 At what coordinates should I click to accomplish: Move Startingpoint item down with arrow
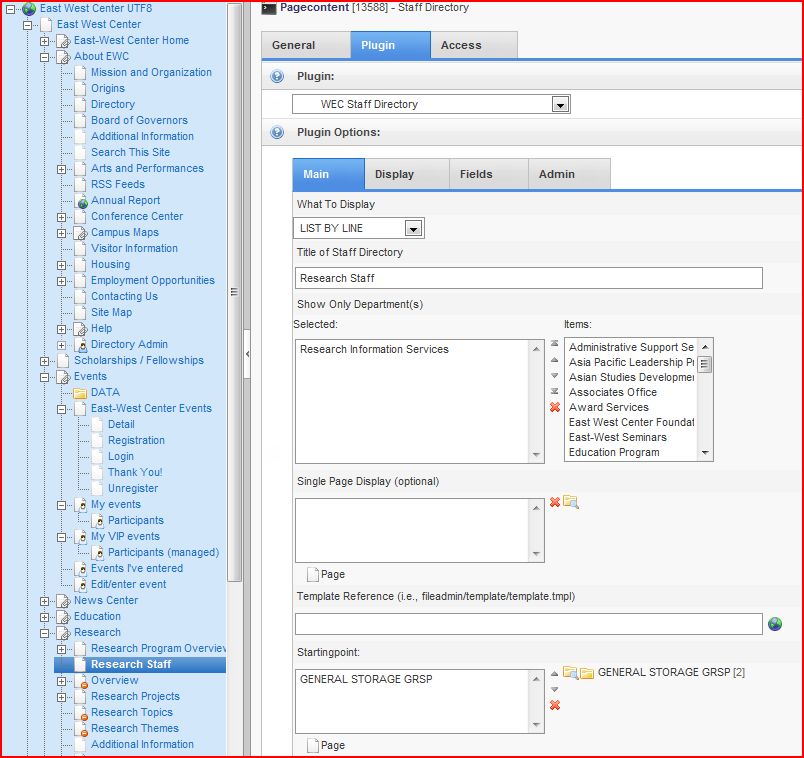554,689
